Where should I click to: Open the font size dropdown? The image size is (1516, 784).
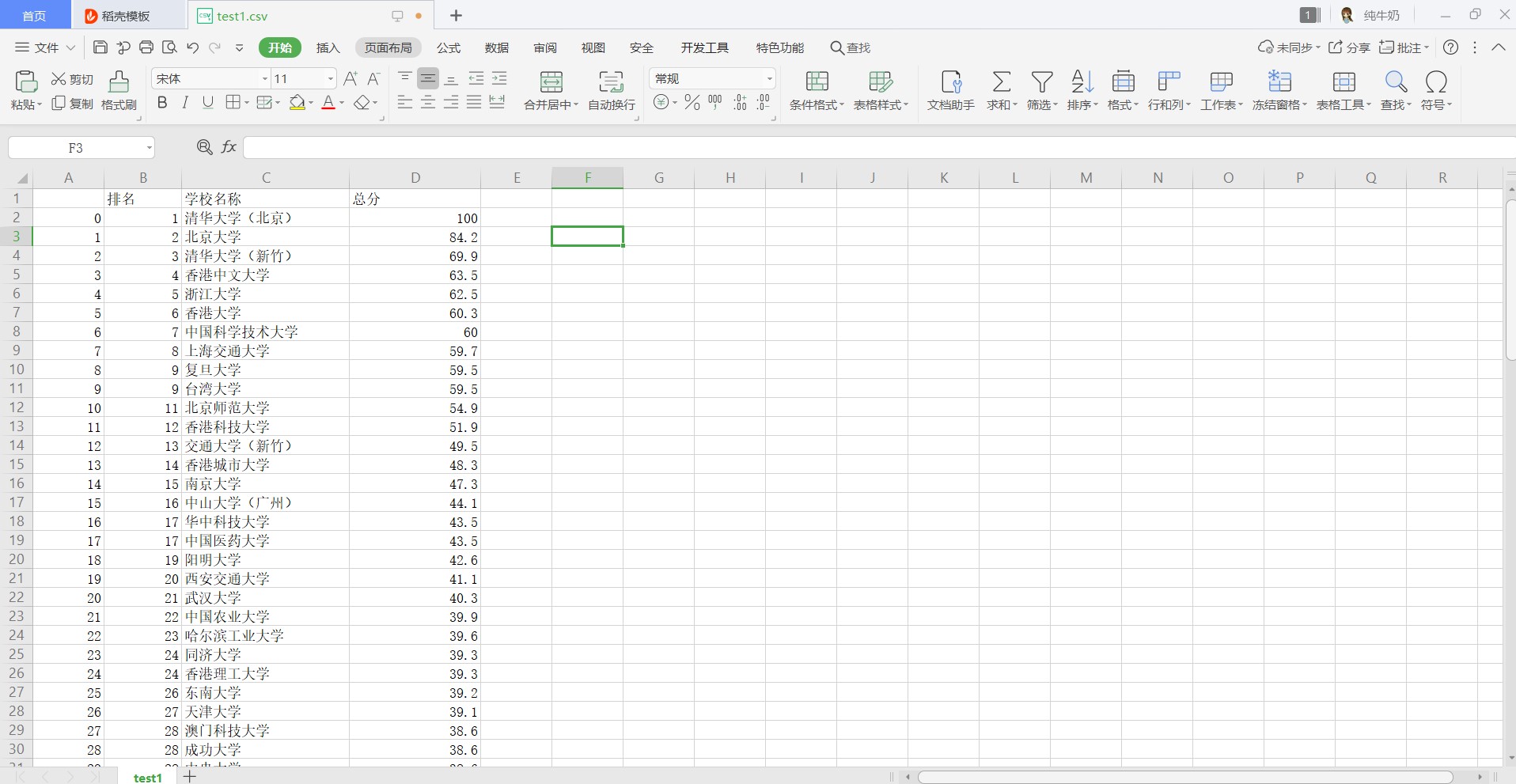point(331,78)
